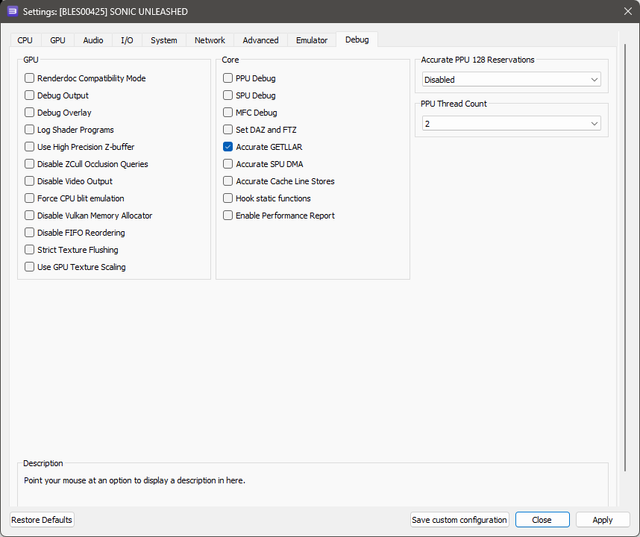Select the Advanced tab
Image resolution: width=640 pixels, height=537 pixels.
tap(260, 40)
